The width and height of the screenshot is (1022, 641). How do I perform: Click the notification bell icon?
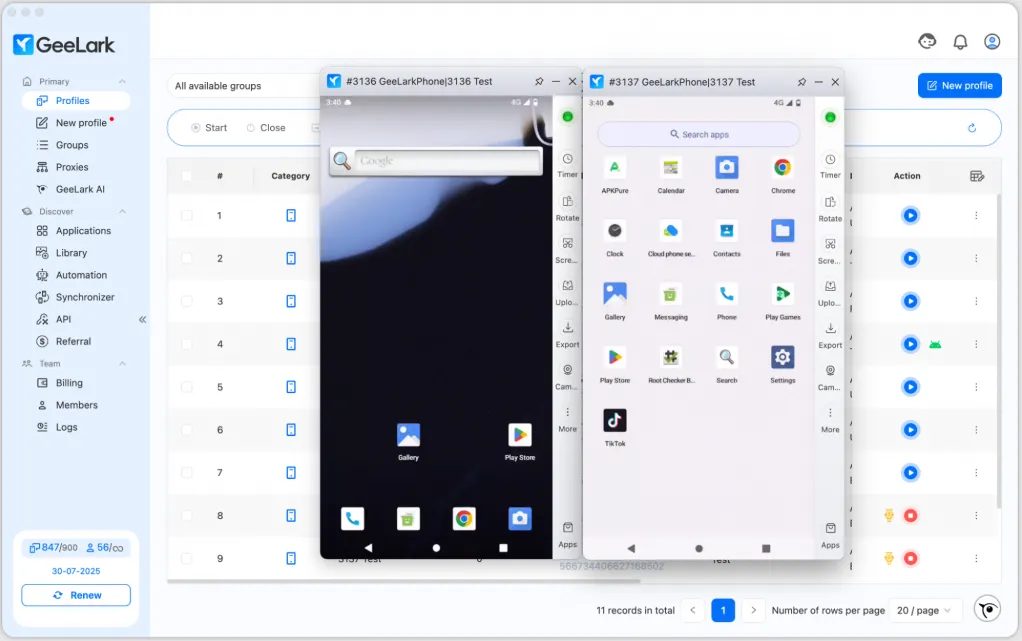(960, 42)
